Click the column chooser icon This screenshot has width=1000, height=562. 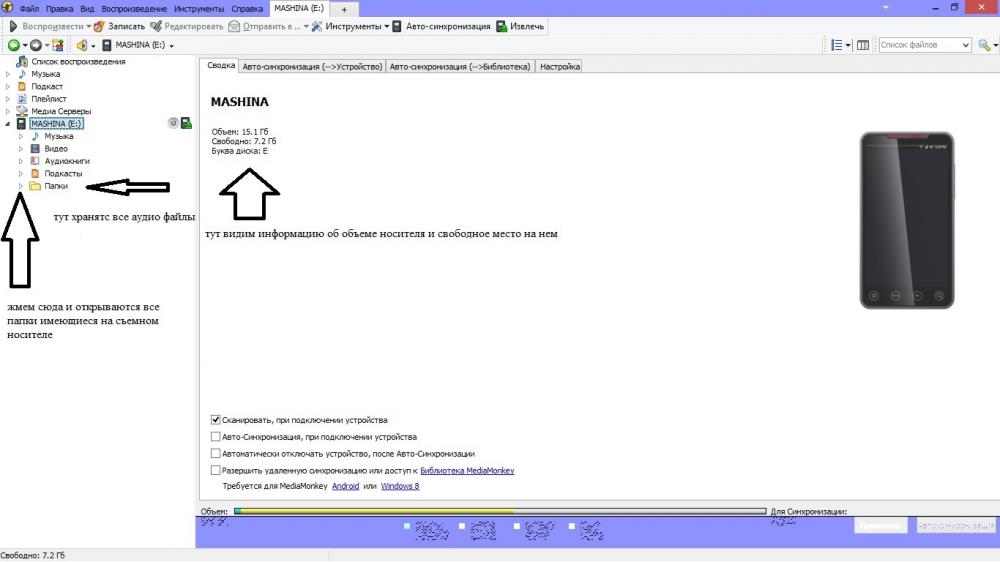point(863,45)
